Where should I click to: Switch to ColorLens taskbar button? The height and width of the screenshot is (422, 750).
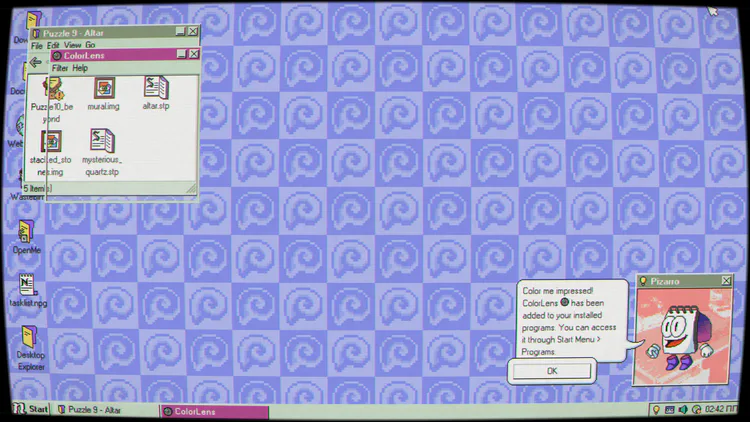[215, 411]
